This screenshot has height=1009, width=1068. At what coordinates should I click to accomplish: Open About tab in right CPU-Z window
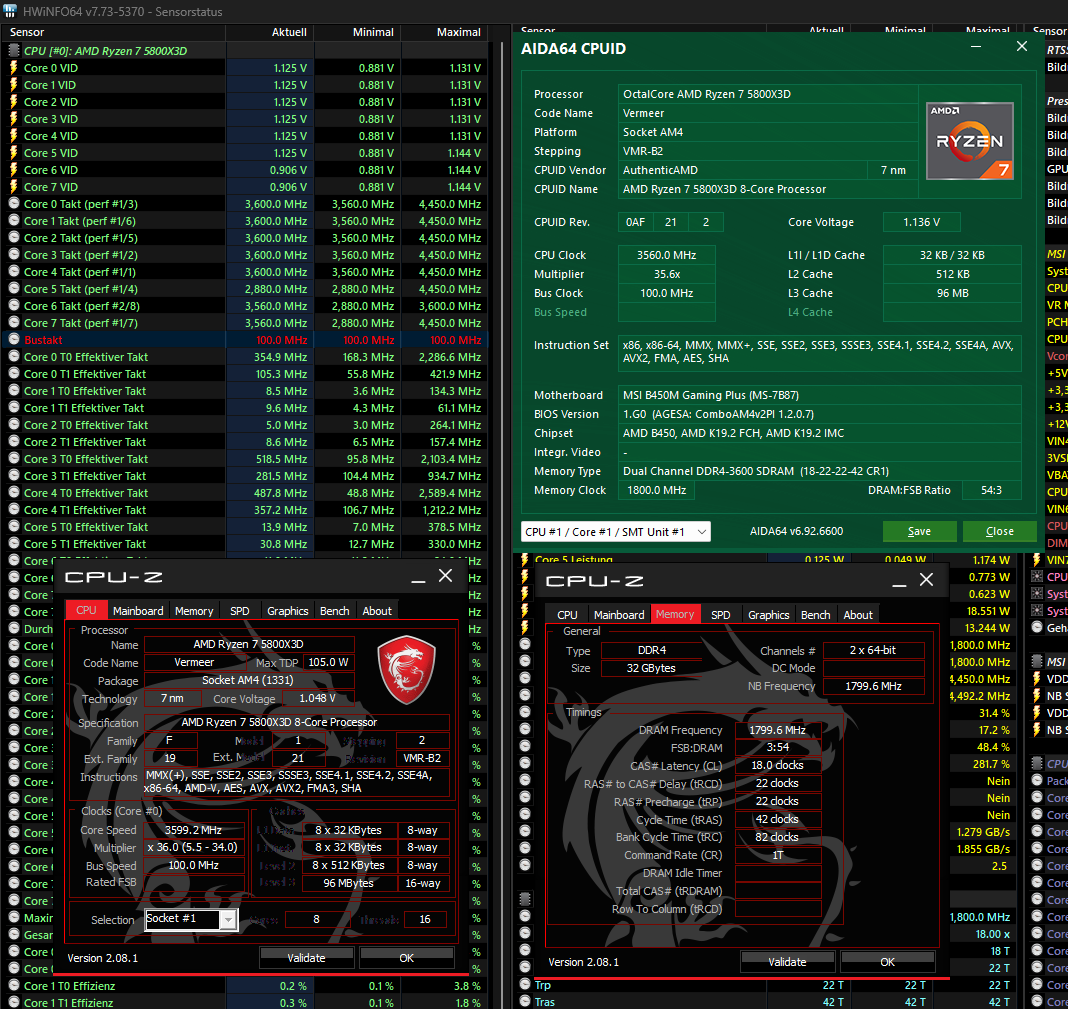858,615
